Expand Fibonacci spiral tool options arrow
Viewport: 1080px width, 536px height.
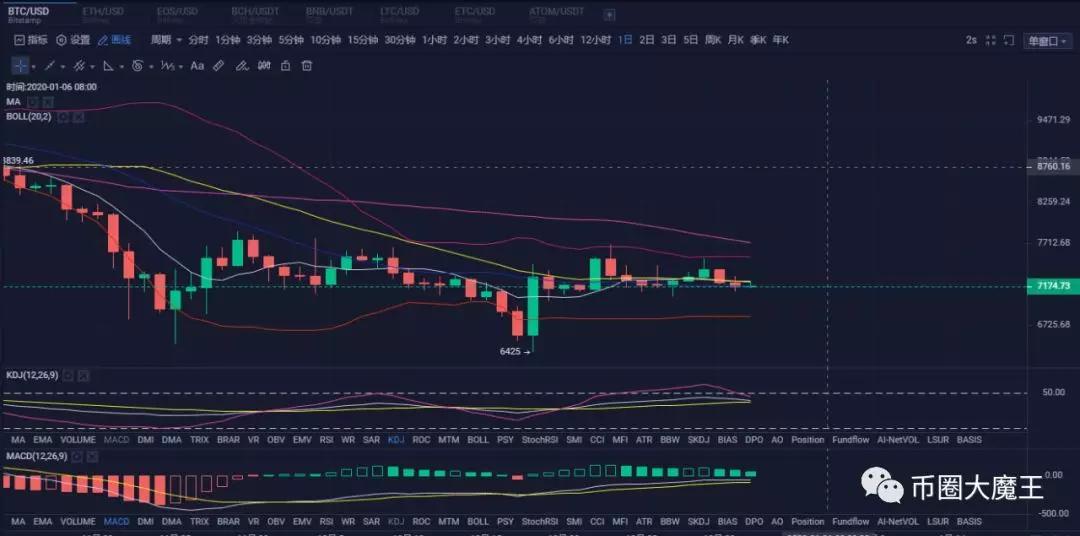click(x=150, y=67)
